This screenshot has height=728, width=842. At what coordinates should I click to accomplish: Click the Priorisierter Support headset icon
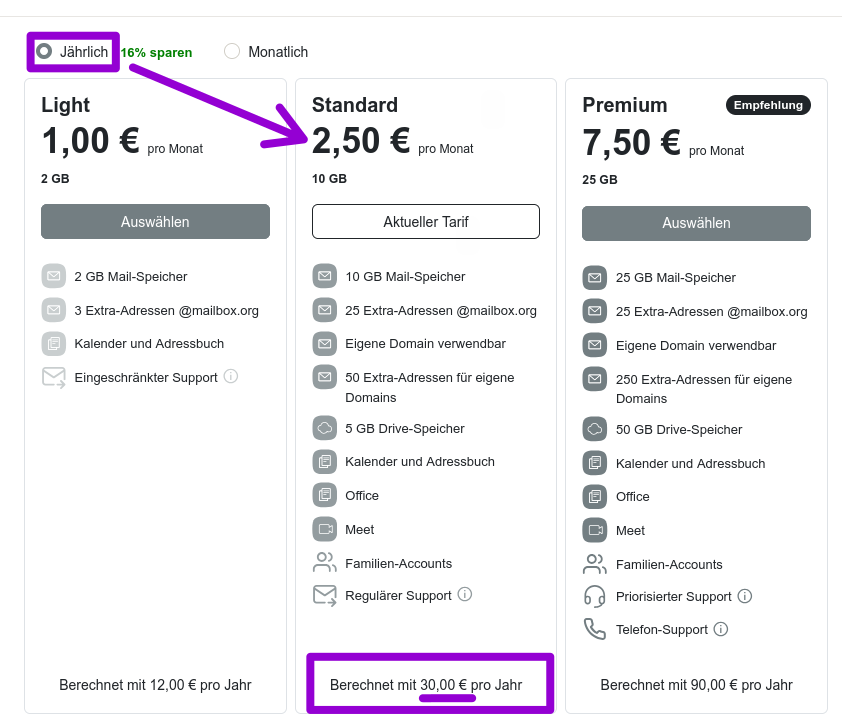pyautogui.click(x=595, y=596)
